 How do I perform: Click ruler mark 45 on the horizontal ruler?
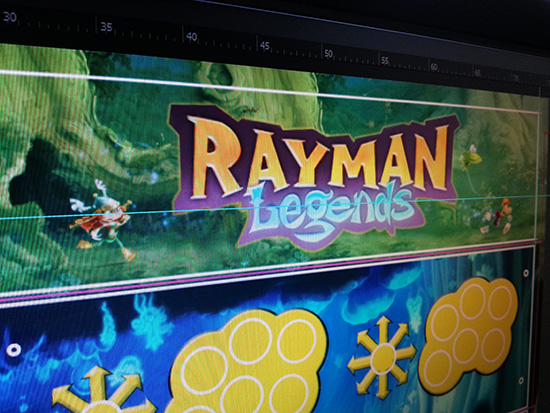[265, 46]
